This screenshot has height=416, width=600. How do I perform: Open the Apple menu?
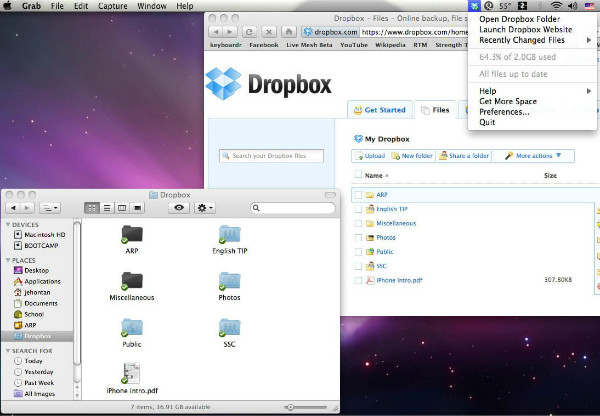(x=8, y=6)
